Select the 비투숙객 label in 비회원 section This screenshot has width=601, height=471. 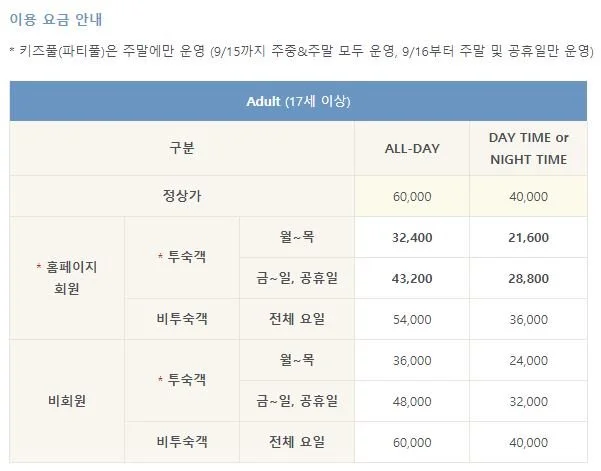[x=182, y=442]
